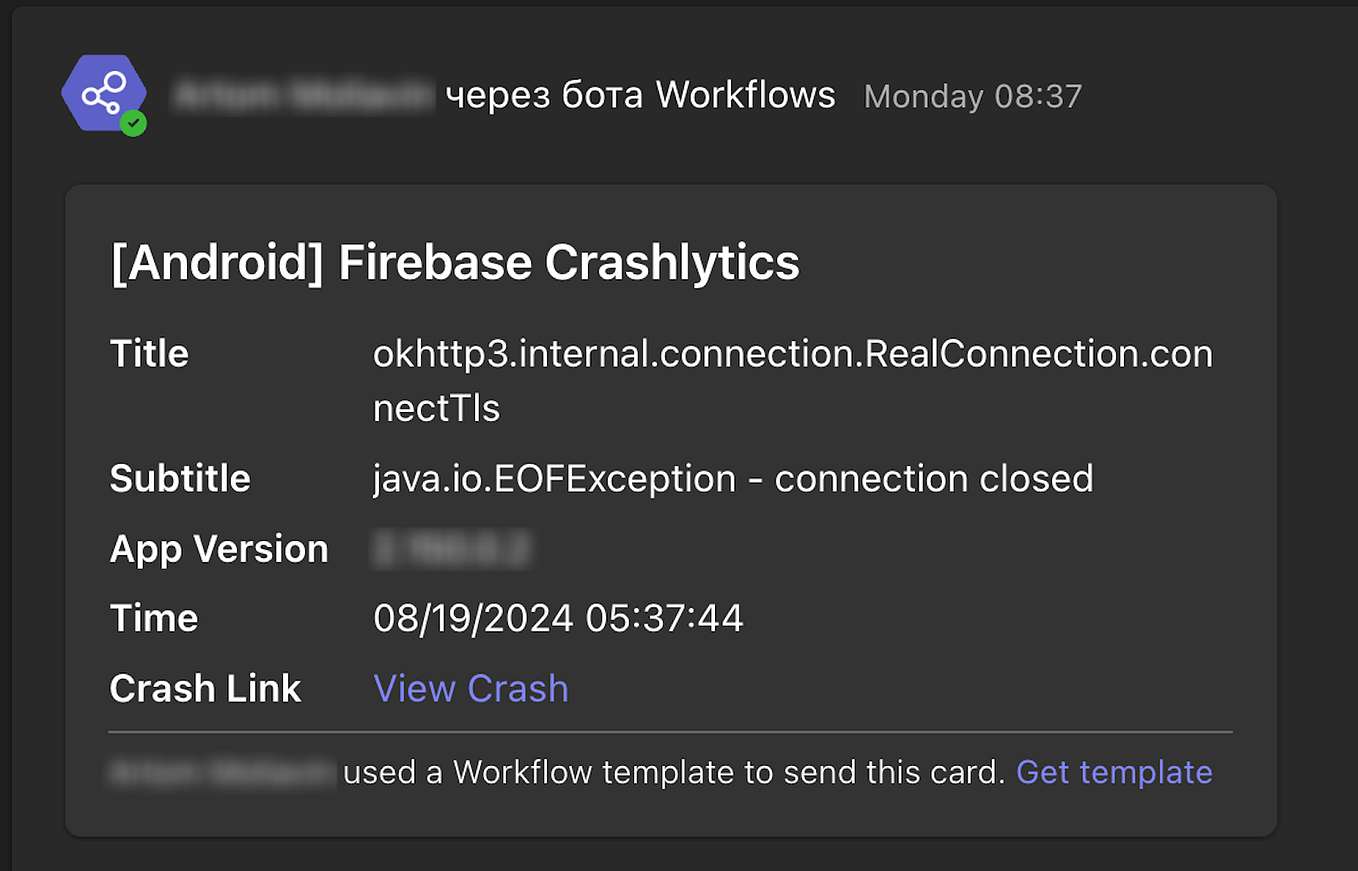Open the View Crash link
1358x871 pixels.
coord(470,688)
